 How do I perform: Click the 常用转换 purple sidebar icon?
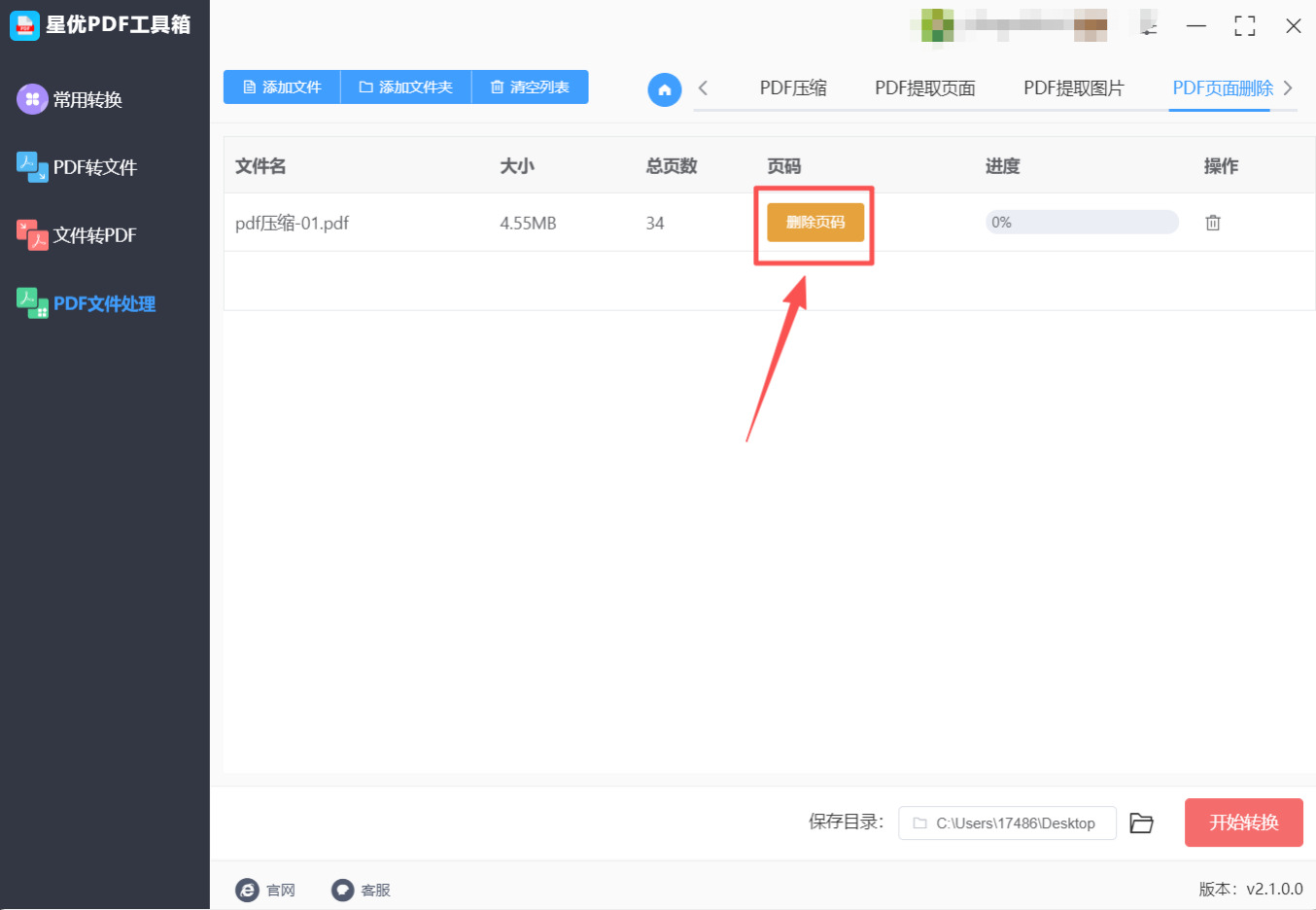click(32, 99)
